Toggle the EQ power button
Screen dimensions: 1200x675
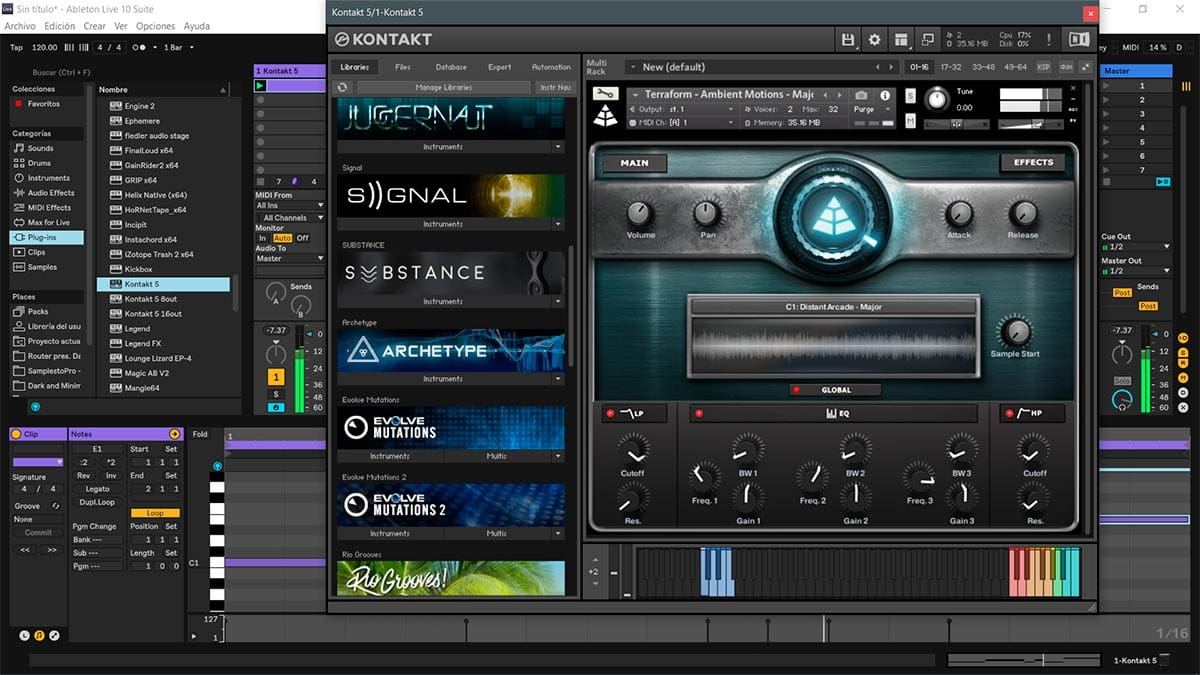698,414
